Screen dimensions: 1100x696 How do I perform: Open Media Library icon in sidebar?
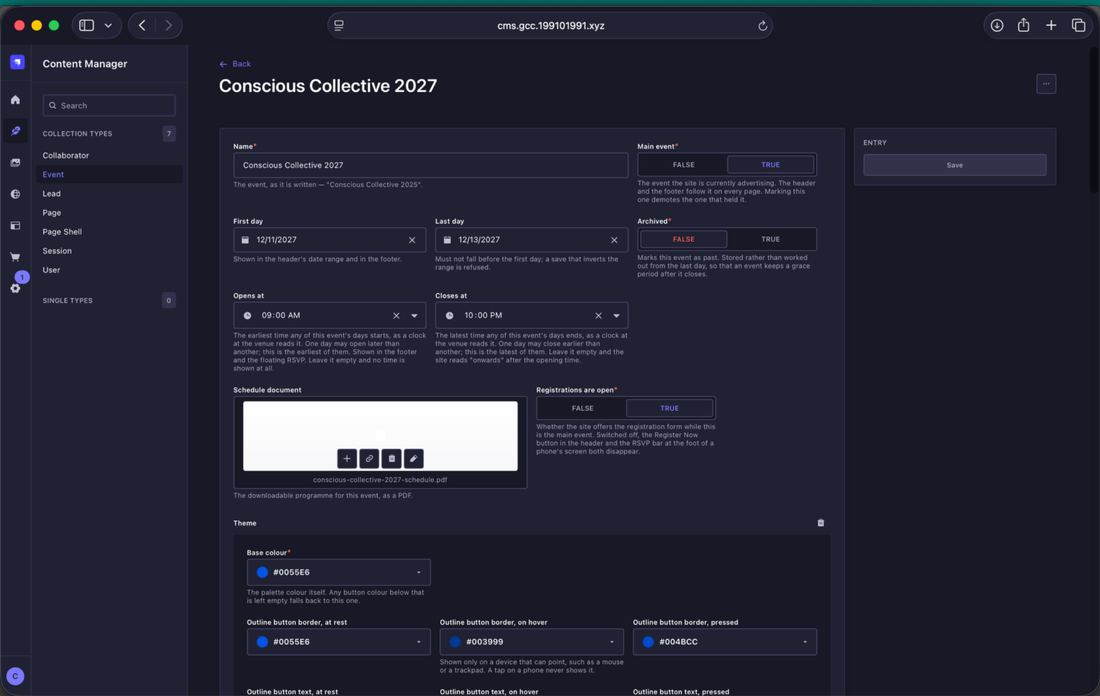(x=15, y=163)
